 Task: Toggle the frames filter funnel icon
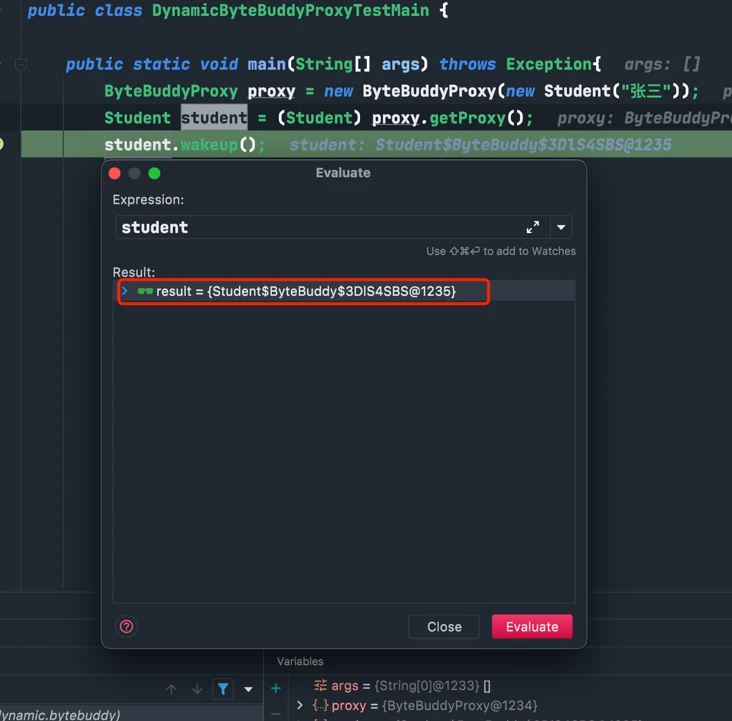tap(223, 689)
